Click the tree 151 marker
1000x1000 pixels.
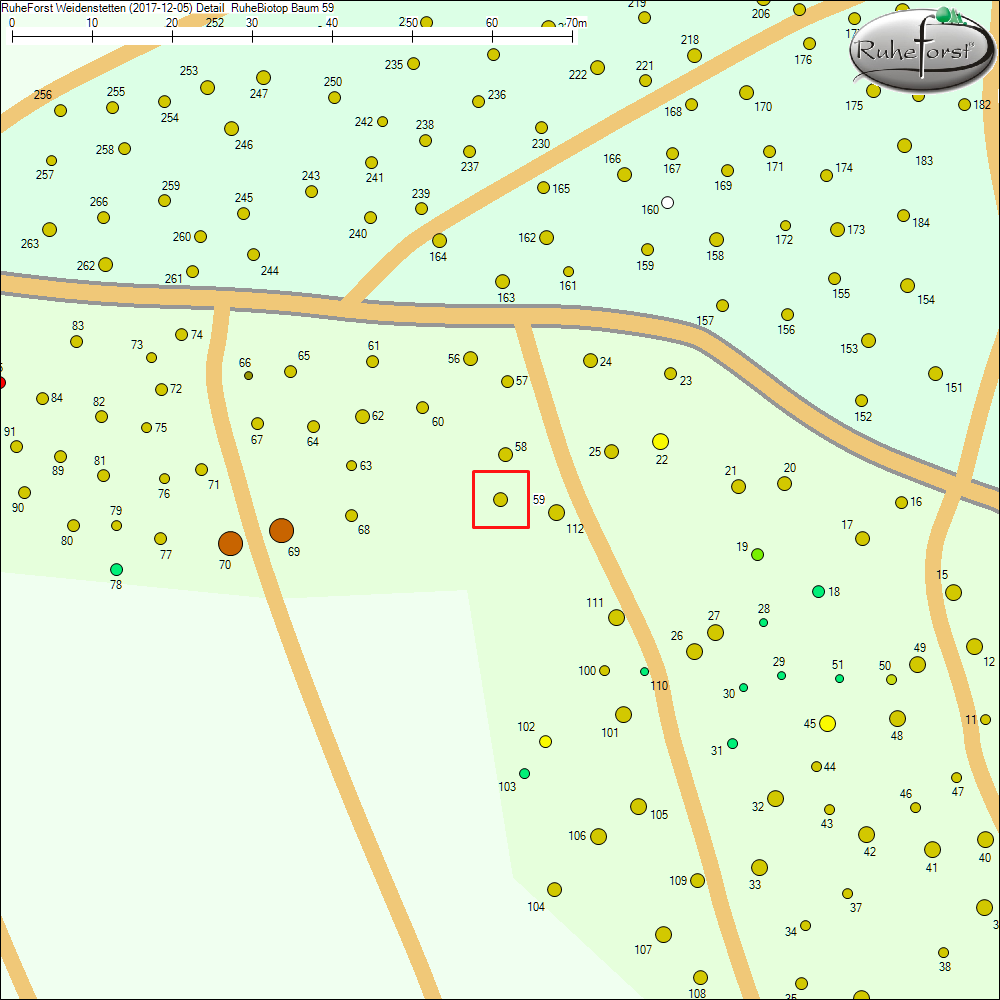click(x=935, y=373)
